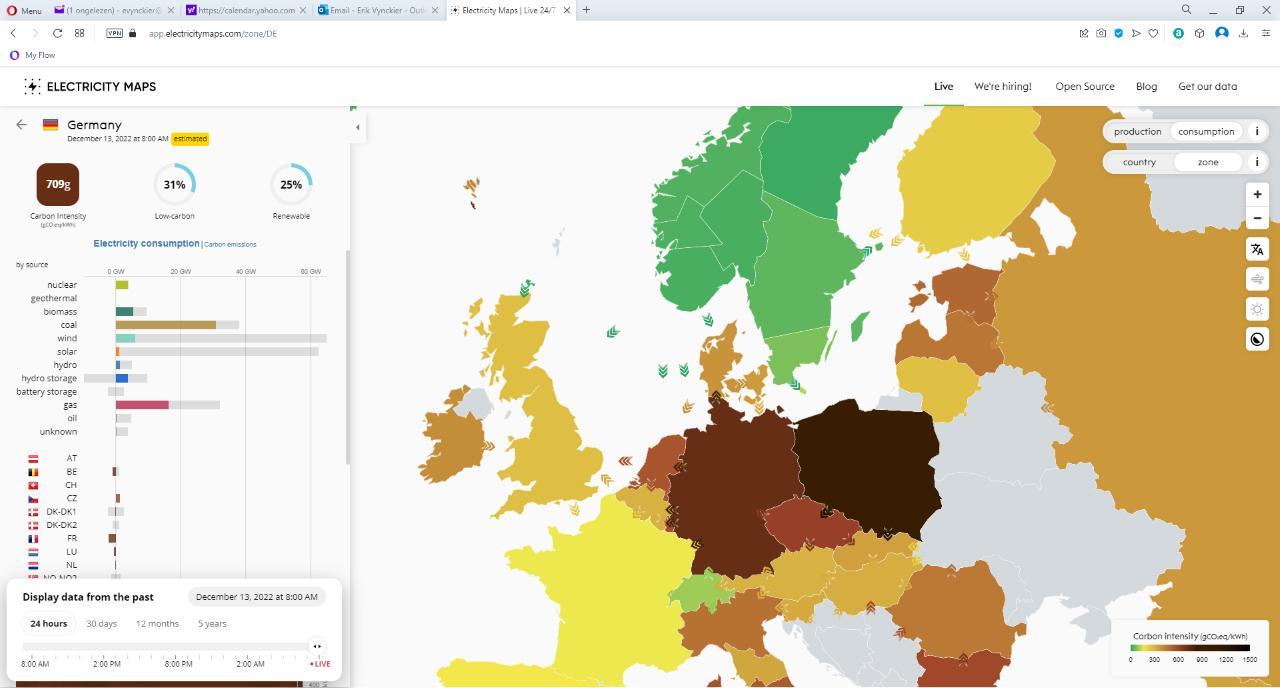Open the ad blocker shield icon
The width and height of the screenshot is (1280, 688).
[x=1118, y=33]
